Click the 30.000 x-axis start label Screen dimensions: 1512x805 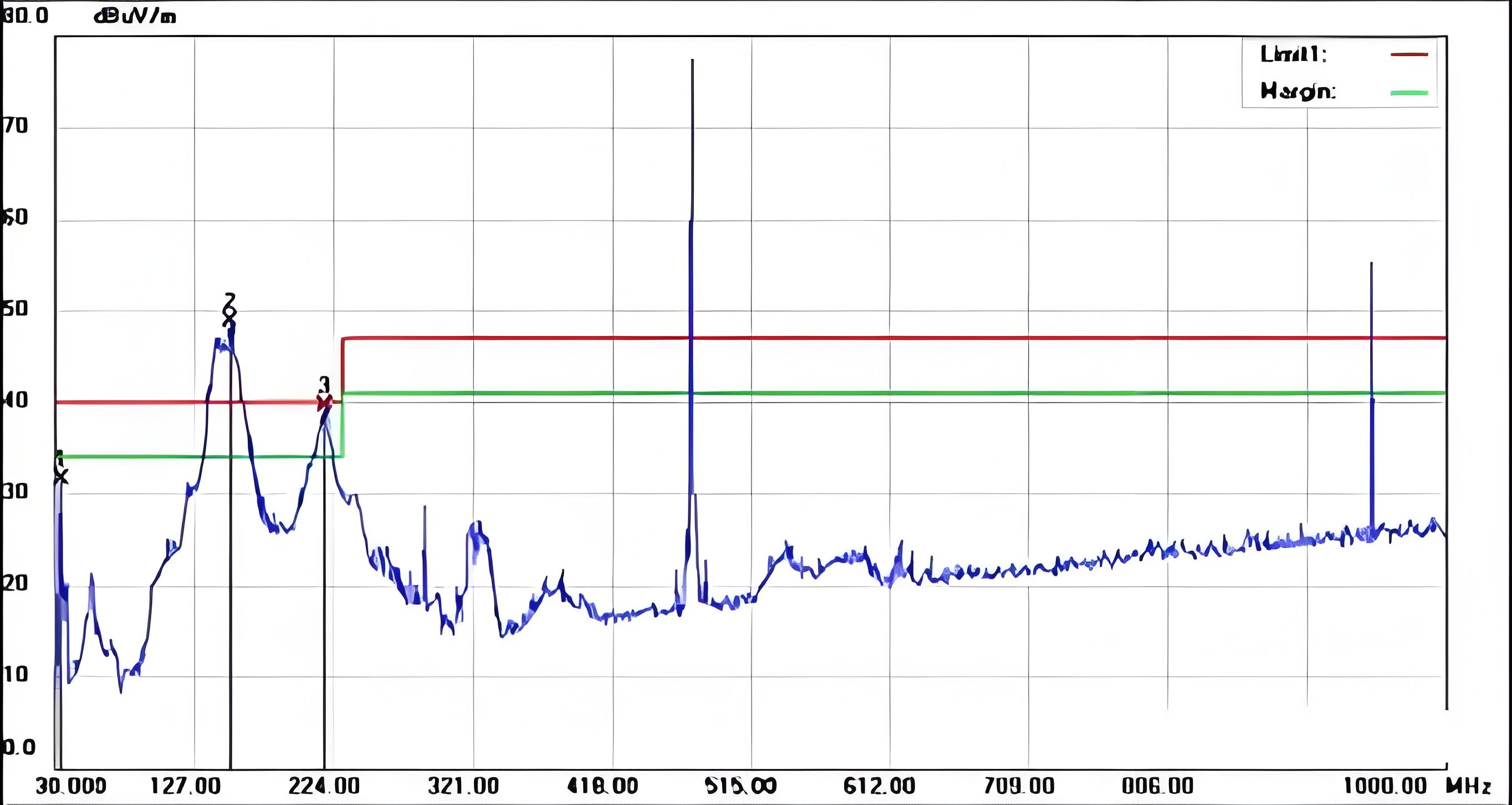click(71, 786)
